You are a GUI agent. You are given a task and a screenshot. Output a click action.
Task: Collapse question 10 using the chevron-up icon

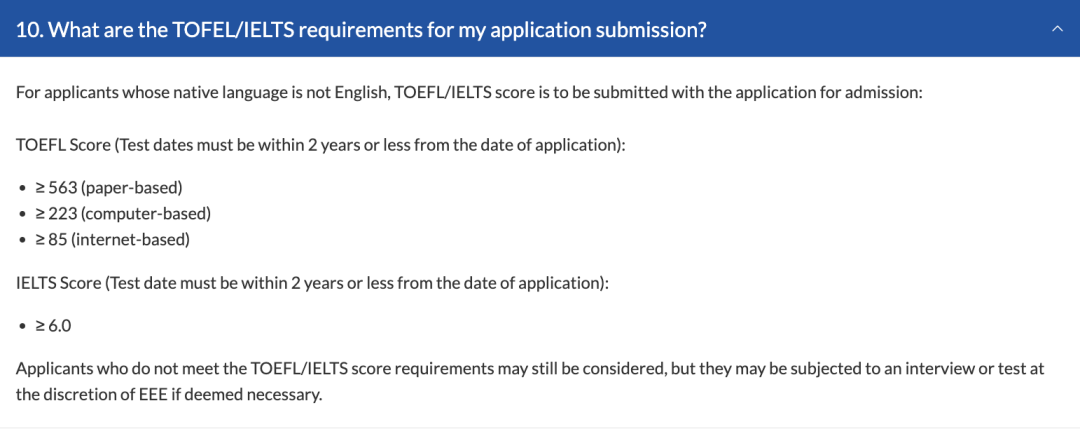point(1057,30)
